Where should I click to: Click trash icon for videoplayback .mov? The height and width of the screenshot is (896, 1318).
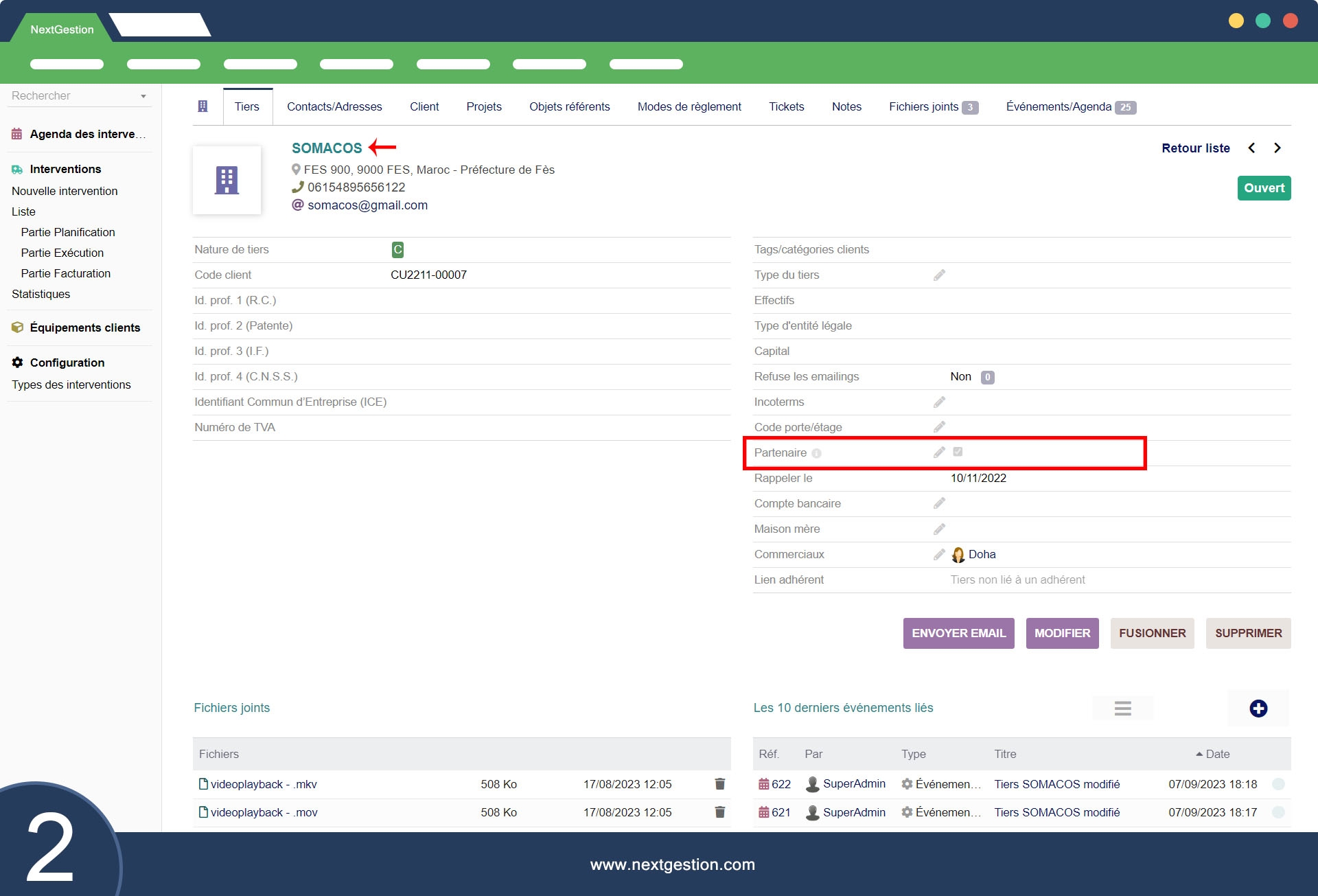click(x=719, y=812)
